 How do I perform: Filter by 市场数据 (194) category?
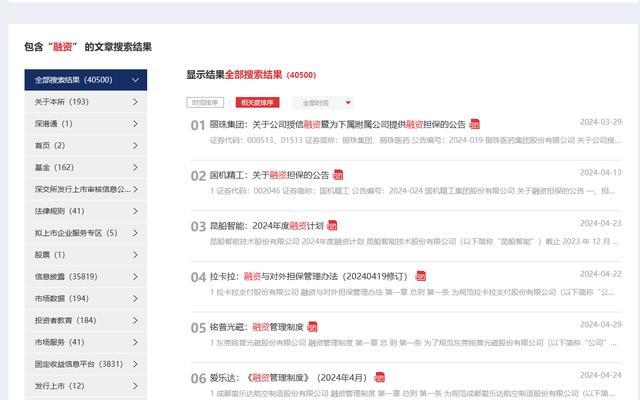pyautogui.click(x=86, y=298)
